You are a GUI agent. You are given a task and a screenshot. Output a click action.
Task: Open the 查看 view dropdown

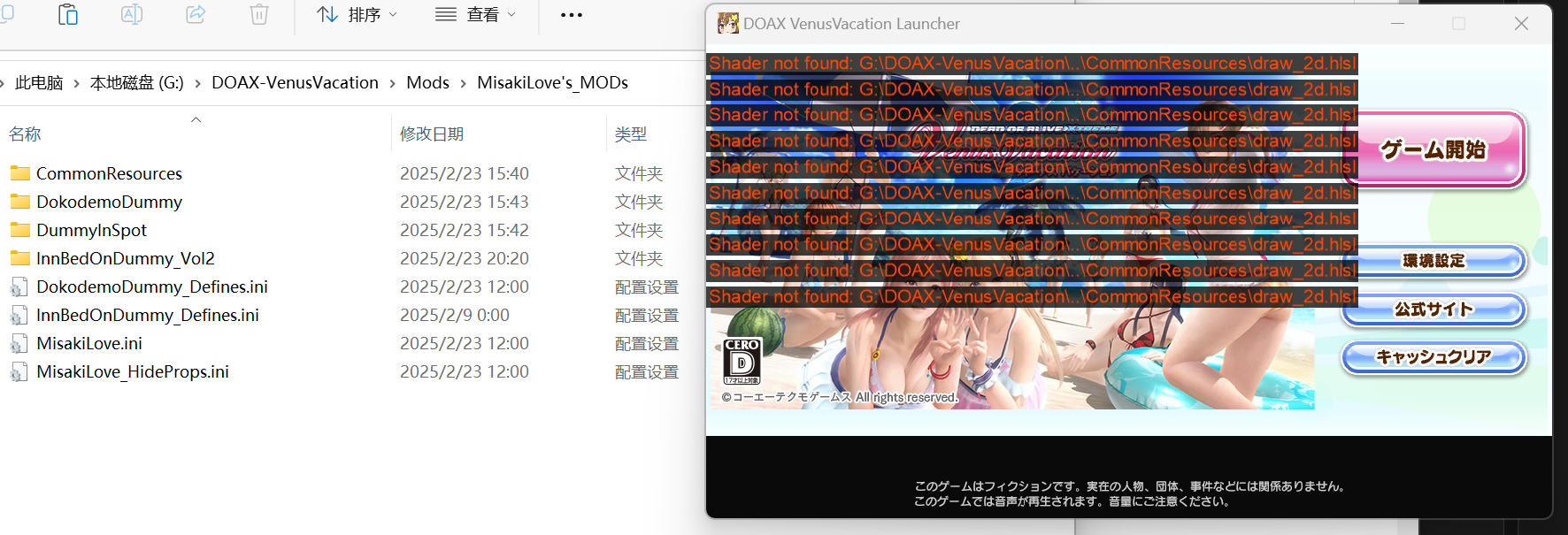pos(475,15)
